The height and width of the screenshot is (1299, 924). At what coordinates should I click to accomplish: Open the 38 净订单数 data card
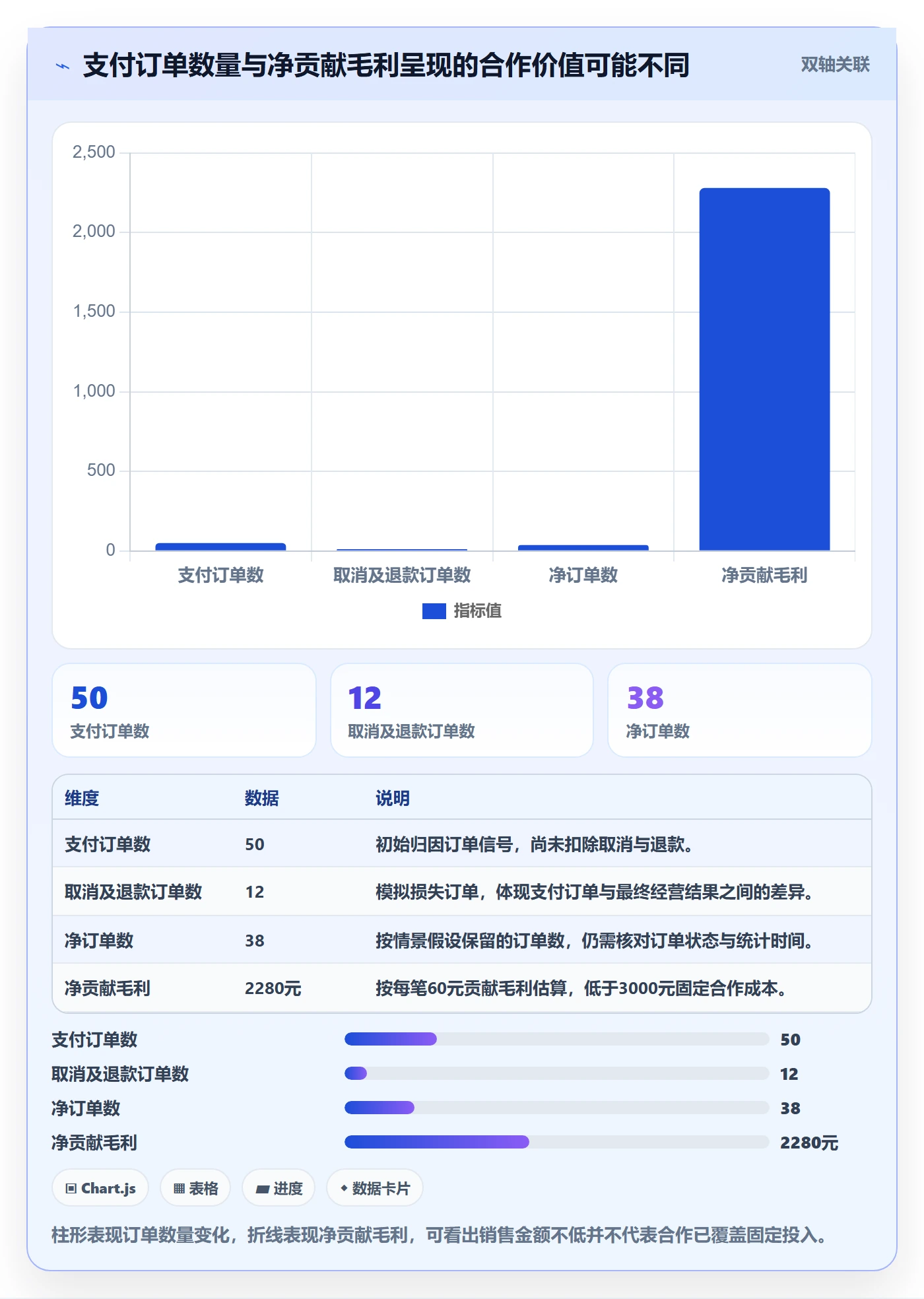[739, 710]
